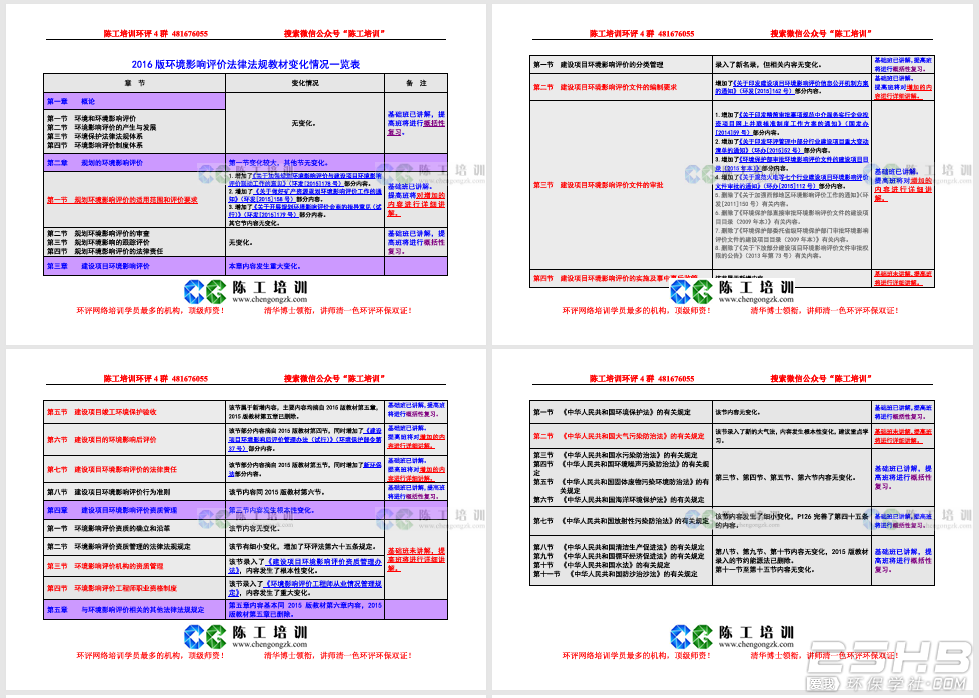The height and width of the screenshot is (698, 979).
Task: Click '第六节《中华人民共和国海洋环境保护法》的有关规定'
Action: (x=618, y=499)
